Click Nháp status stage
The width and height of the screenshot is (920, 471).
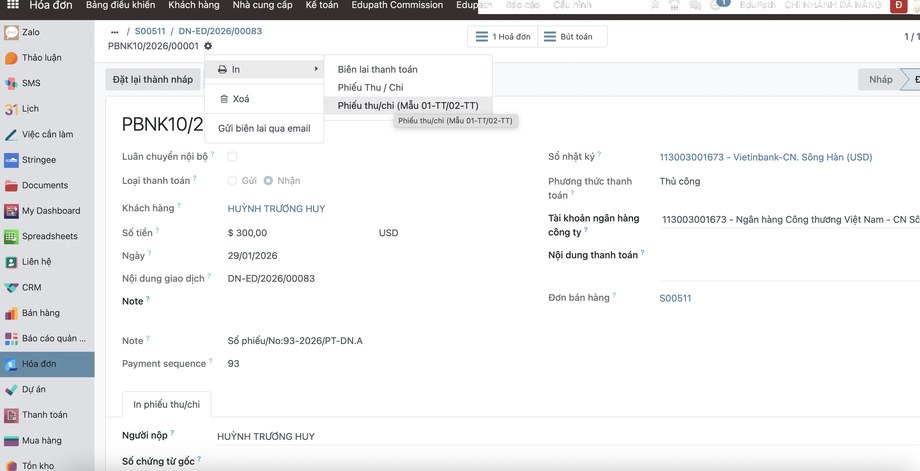pos(880,80)
